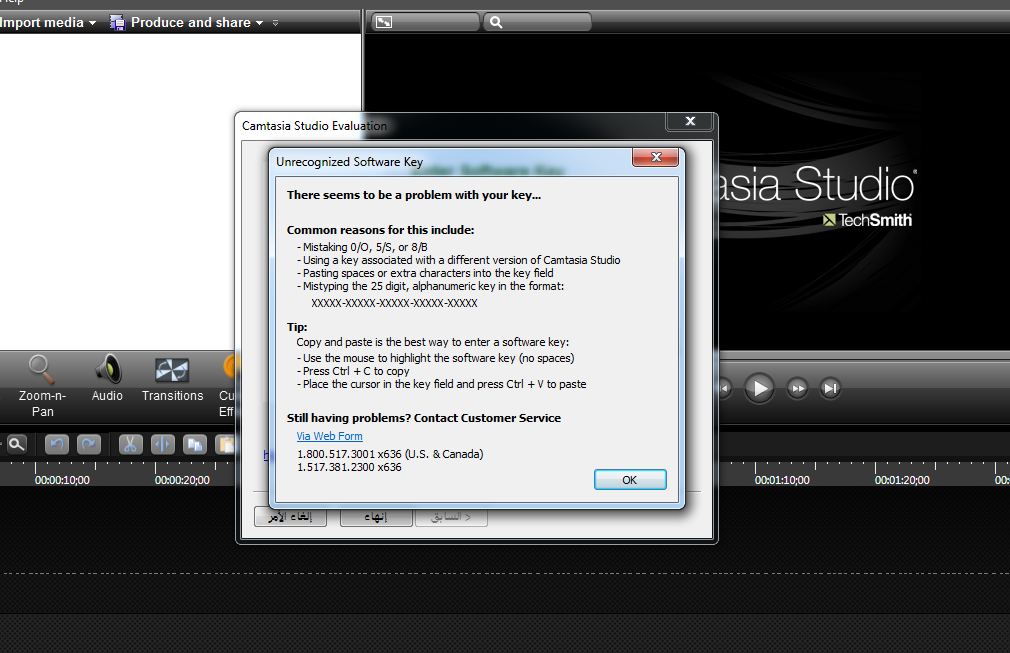
Task: Open the Import media dropdown
Action: [48, 23]
